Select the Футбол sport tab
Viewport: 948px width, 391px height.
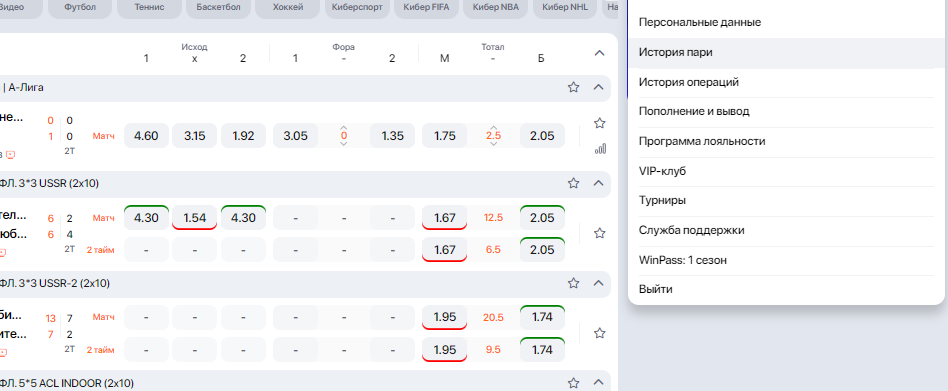[80, 8]
